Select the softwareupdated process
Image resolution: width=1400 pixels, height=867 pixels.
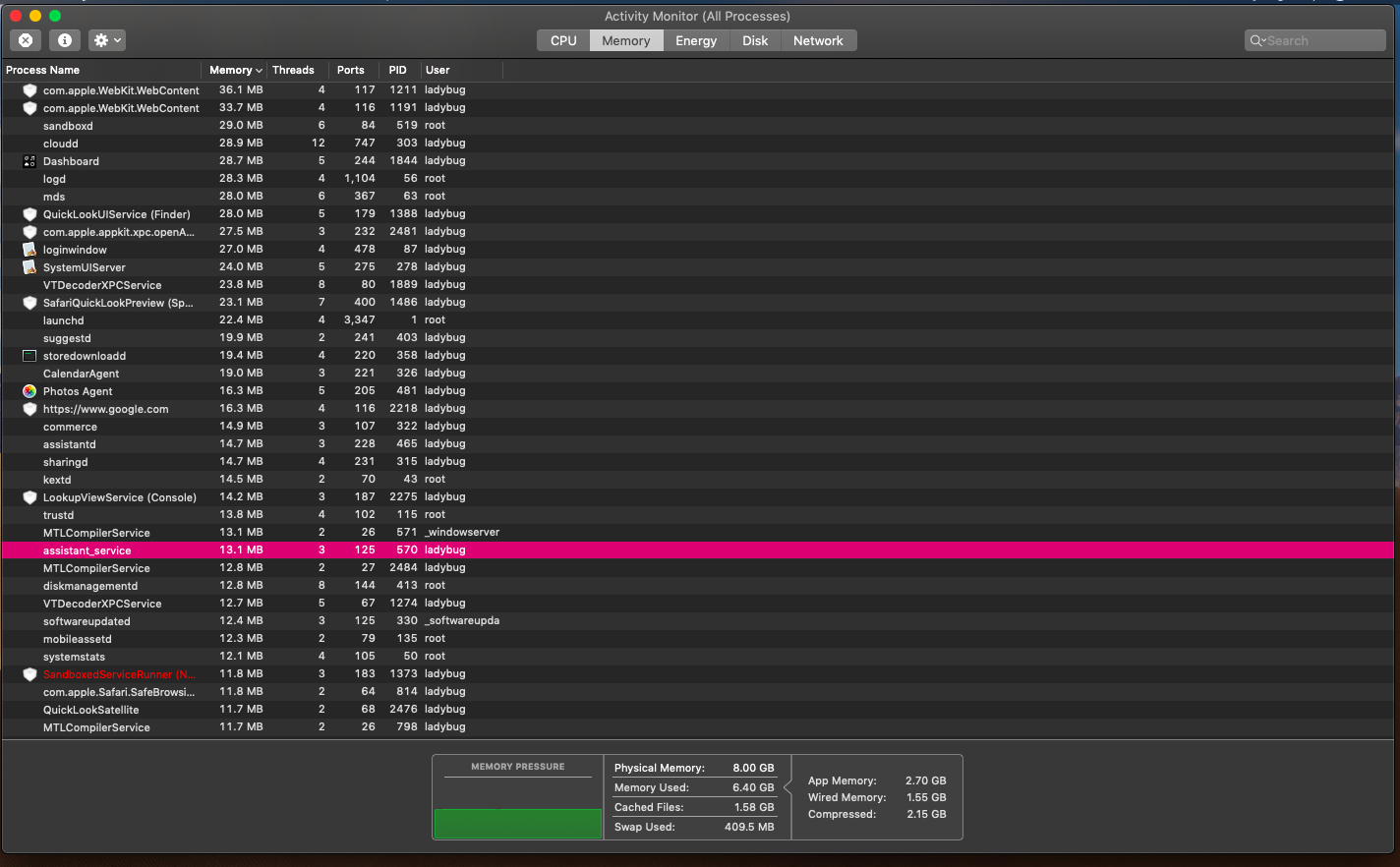click(697, 621)
